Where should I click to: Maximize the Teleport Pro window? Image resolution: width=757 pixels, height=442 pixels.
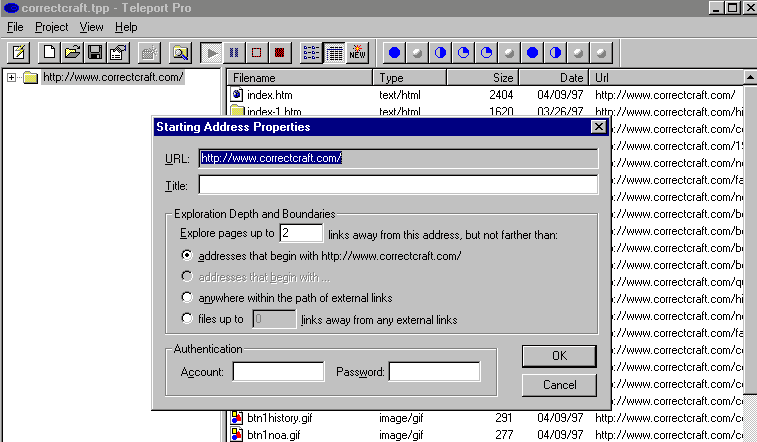[x=732, y=8]
